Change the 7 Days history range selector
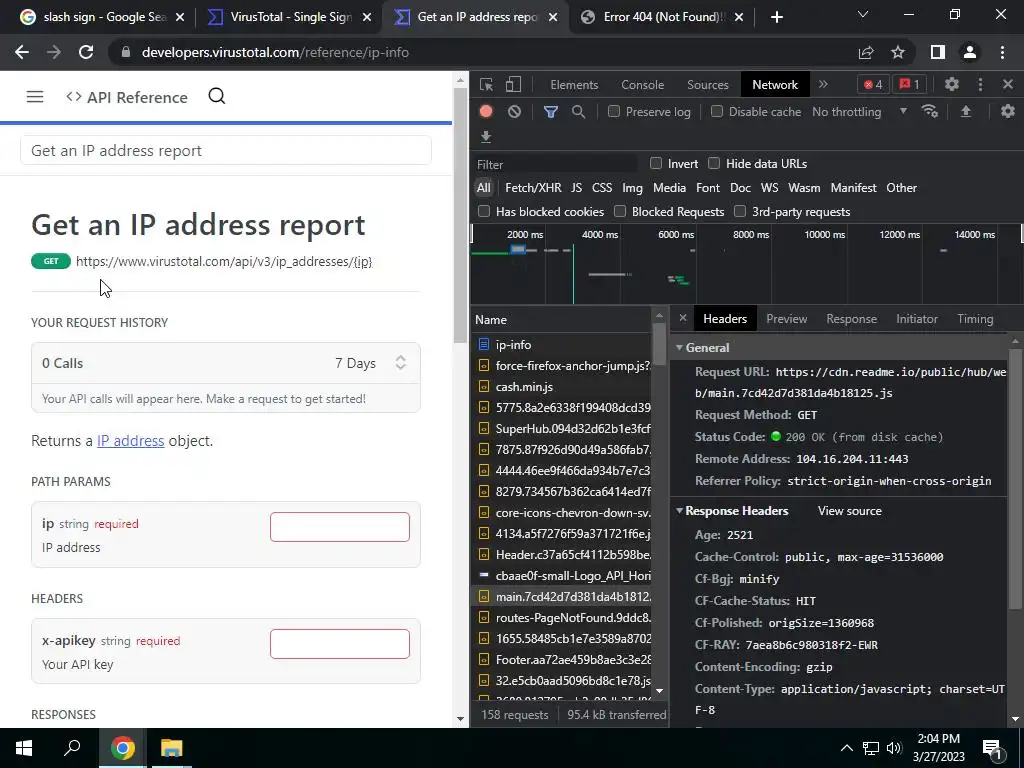 point(371,363)
